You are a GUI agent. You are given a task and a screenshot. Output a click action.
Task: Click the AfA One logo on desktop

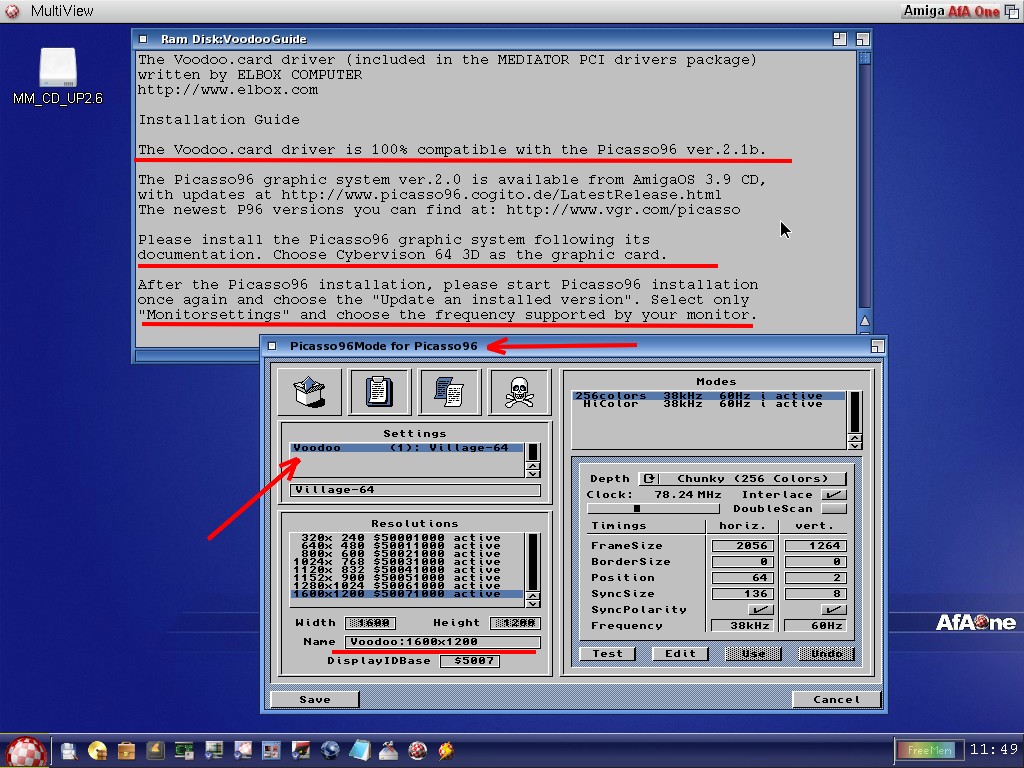(976, 622)
